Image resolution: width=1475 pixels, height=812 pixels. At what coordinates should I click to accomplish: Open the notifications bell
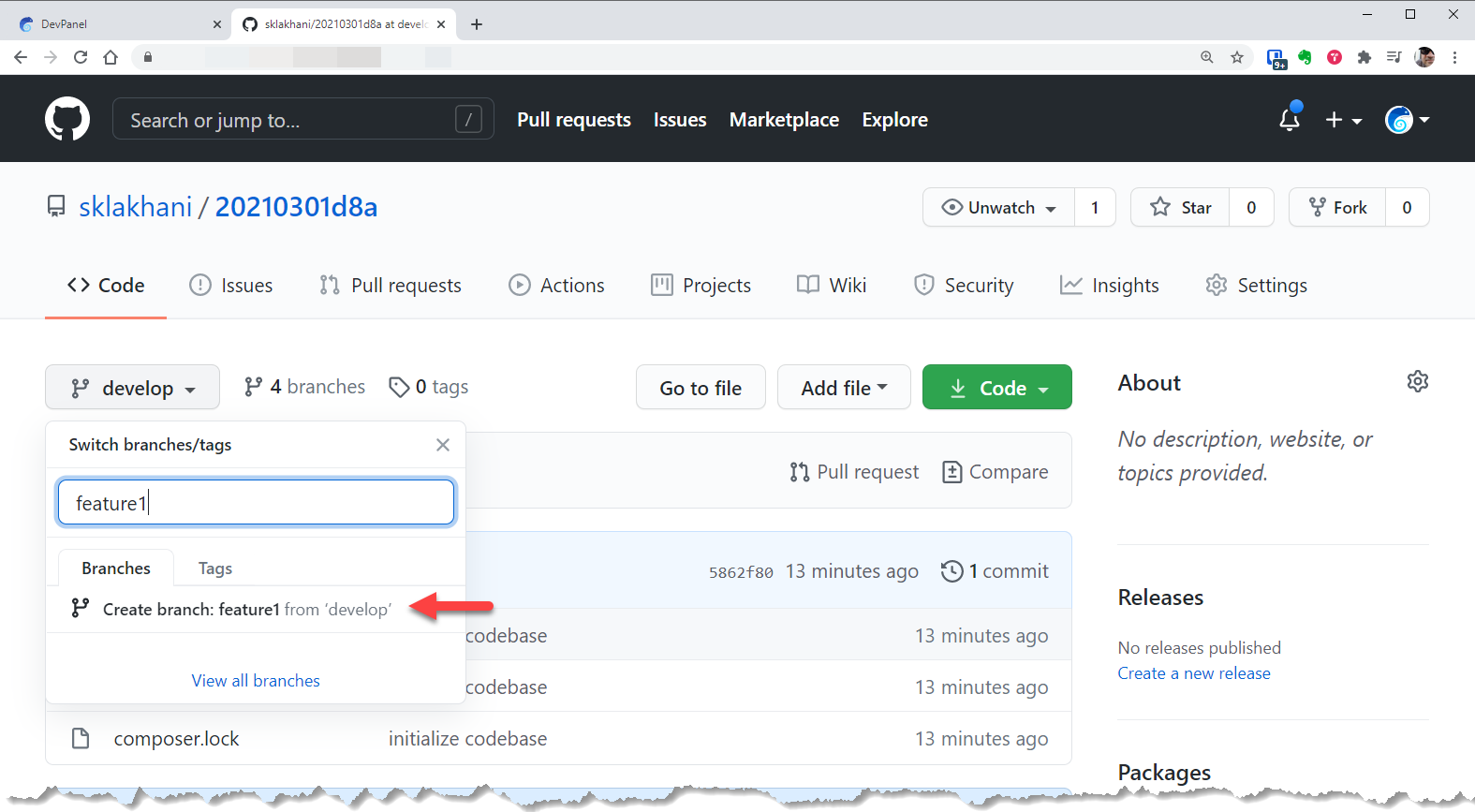[x=1290, y=120]
